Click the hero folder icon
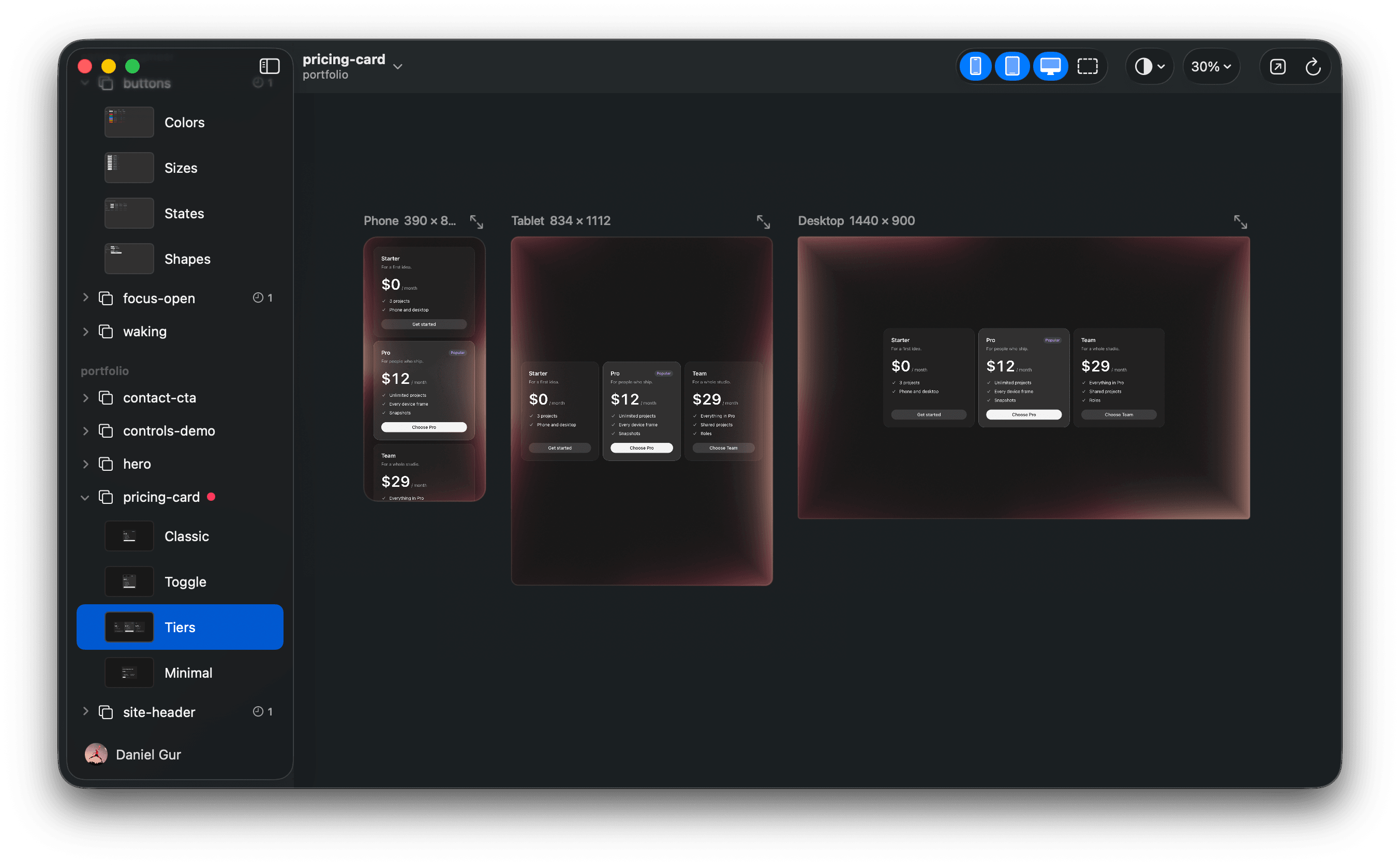 click(x=106, y=464)
